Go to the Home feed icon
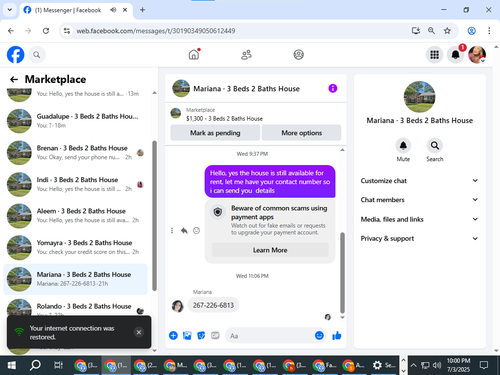Image resolution: width=500 pixels, height=375 pixels. point(194,54)
